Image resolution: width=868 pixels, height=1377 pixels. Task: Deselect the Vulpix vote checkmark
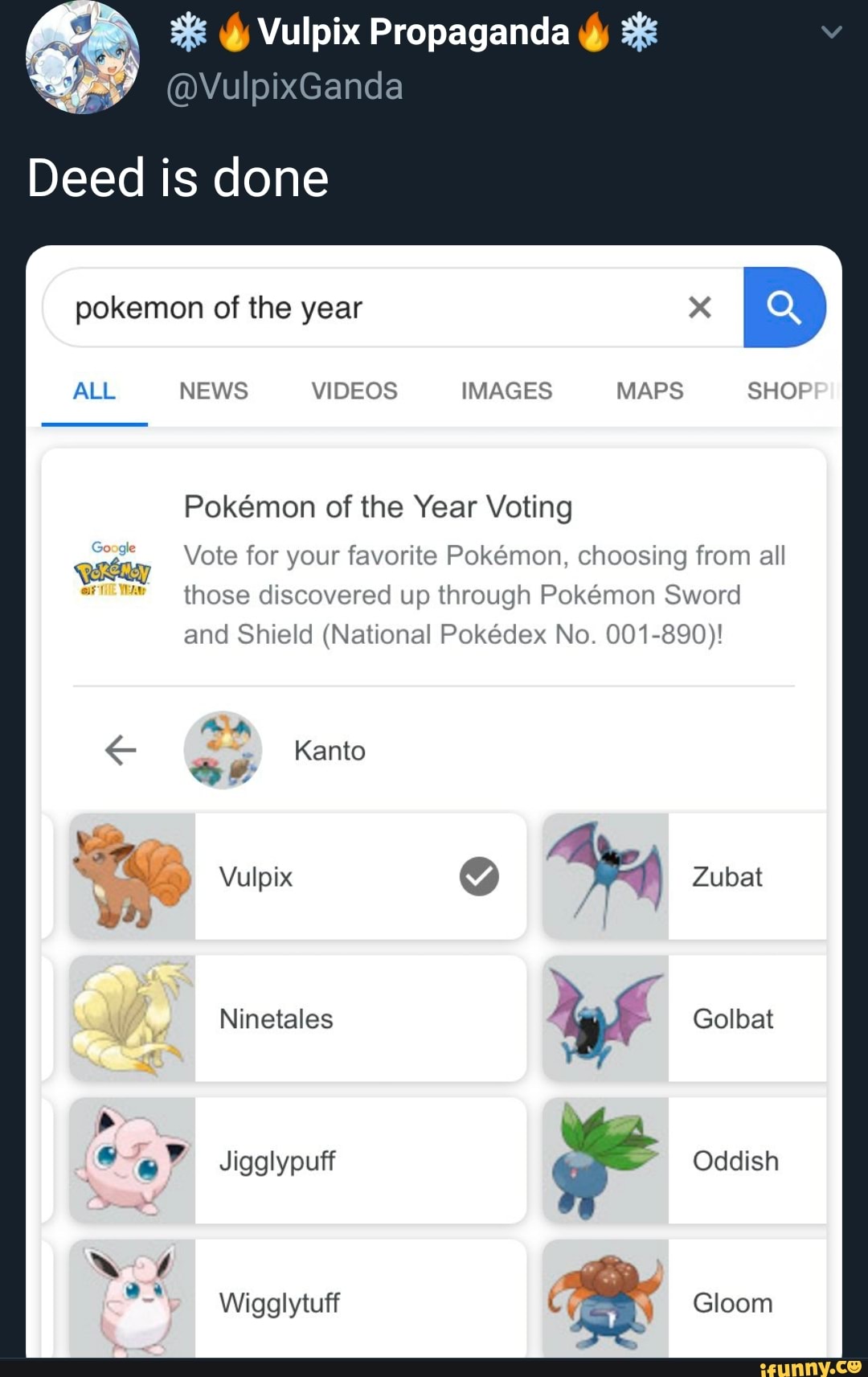click(x=480, y=876)
